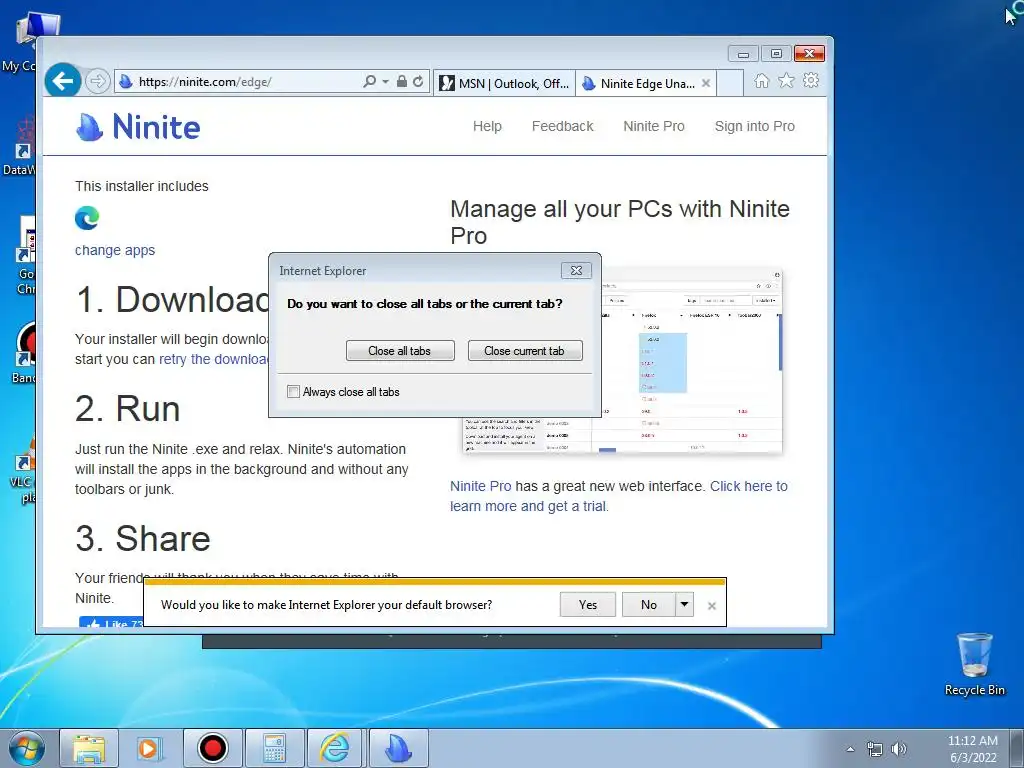1024x768 pixels.
Task: Click the change apps link
Action: pyautogui.click(x=115, y=250)
